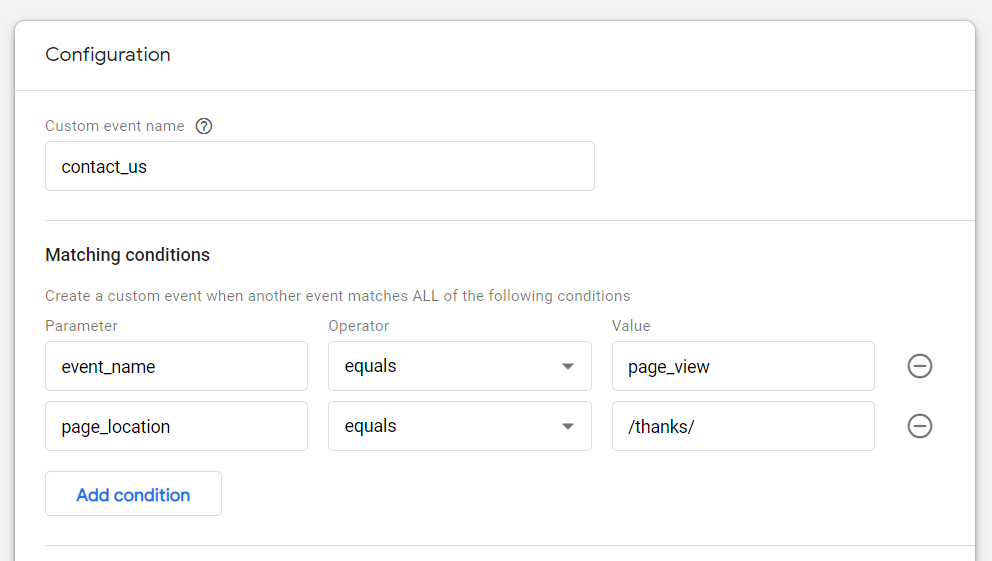This screenshot has height=561, width=992.
Task: Click the Add condition button
Action: (133, 494)
